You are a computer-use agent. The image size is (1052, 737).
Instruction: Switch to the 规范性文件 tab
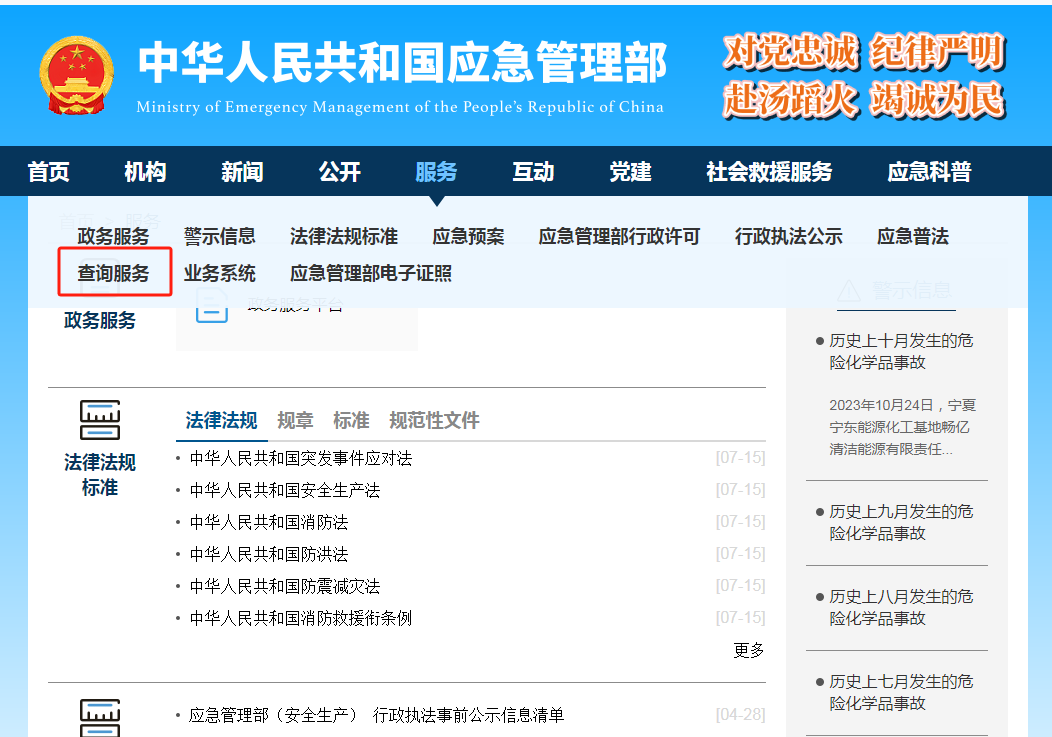coord(434,420)
